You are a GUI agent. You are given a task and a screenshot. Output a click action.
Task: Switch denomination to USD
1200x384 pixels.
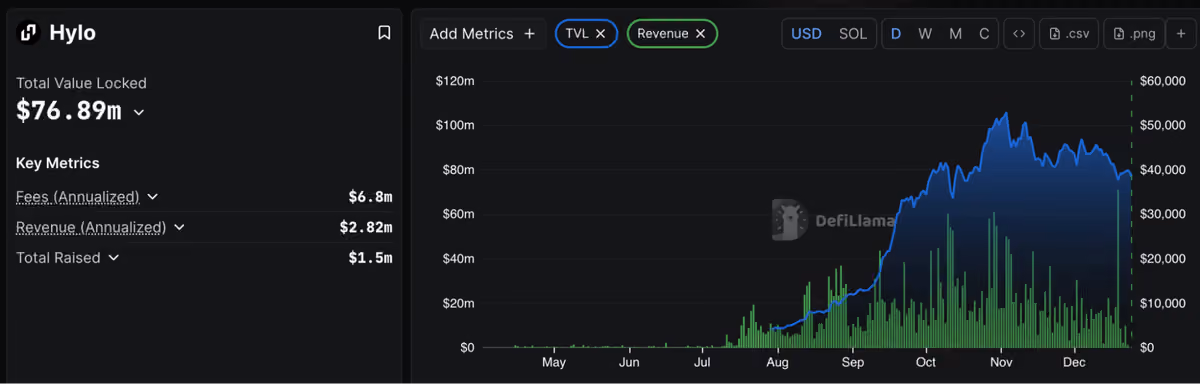(806, 33)
